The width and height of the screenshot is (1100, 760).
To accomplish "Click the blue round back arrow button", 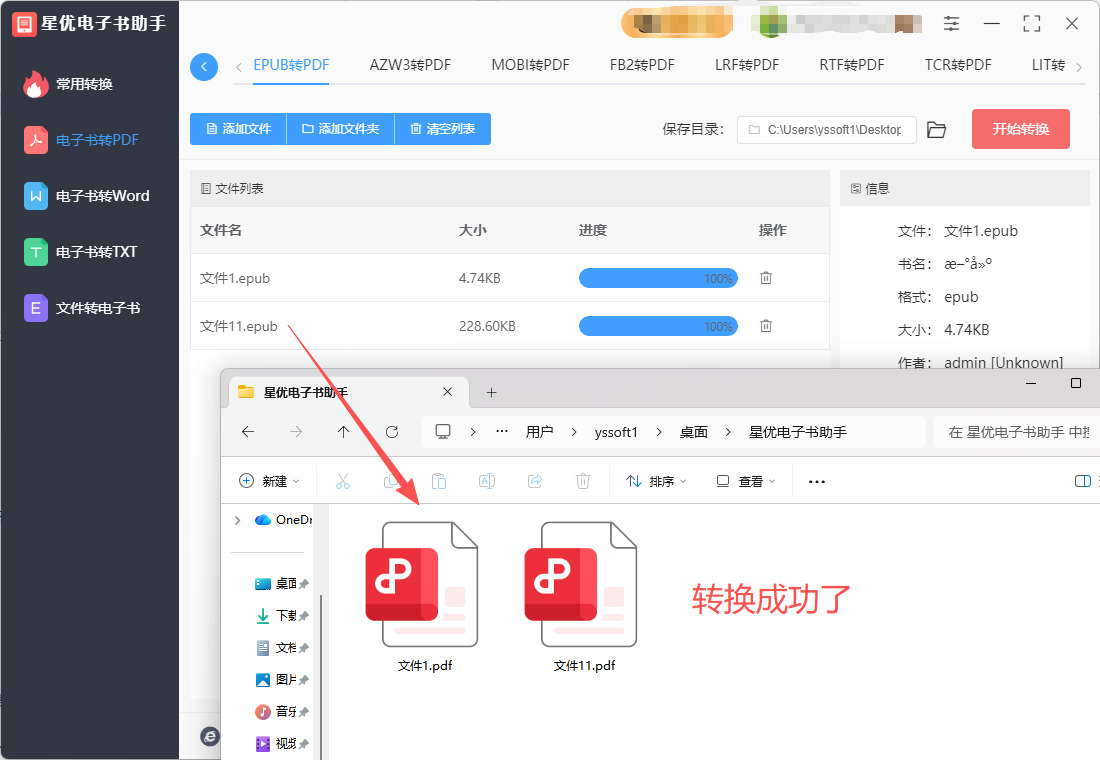I will pos(204,67).
